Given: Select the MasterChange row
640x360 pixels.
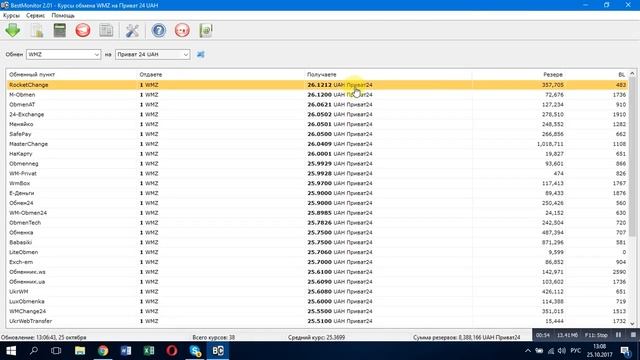Looking at the screenshot, I should click(x=318, y=144).
